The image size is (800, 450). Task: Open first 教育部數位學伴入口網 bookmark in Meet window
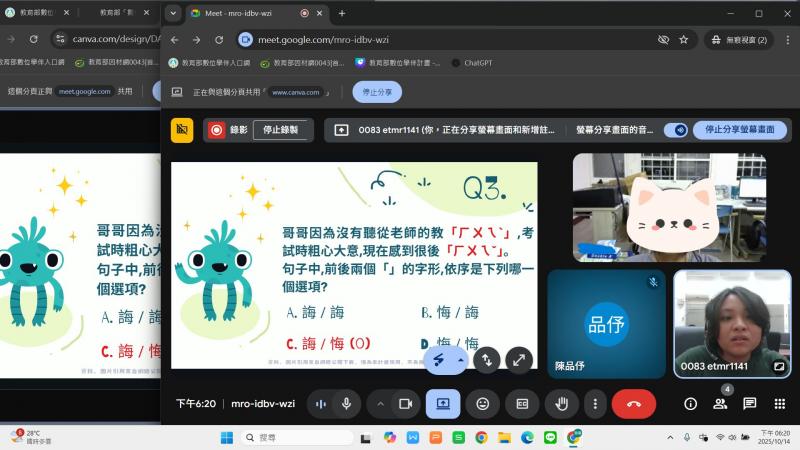pyautogui.click(x=210, y=63)
